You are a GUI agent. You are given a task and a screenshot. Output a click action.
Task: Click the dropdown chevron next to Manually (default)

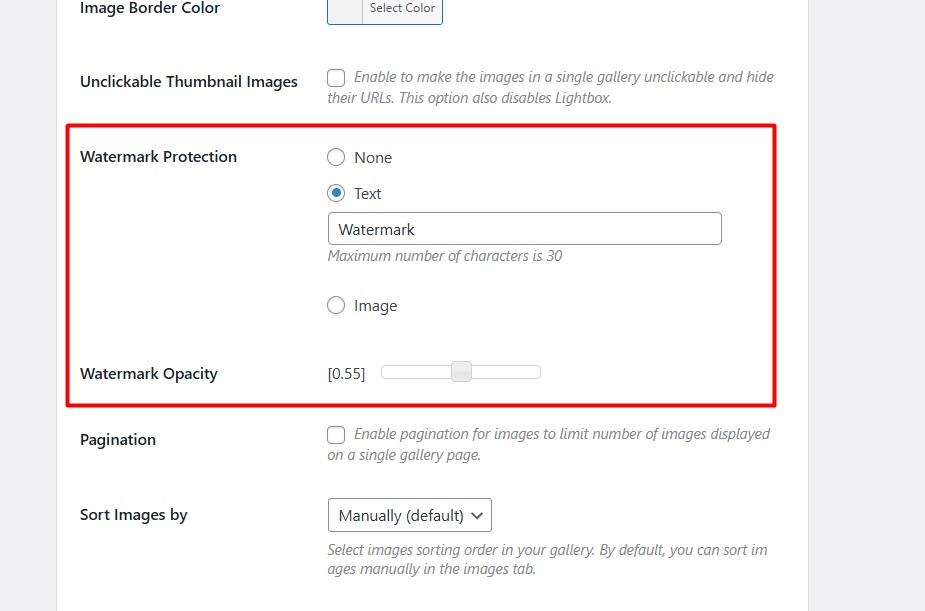tap(475, 515)
